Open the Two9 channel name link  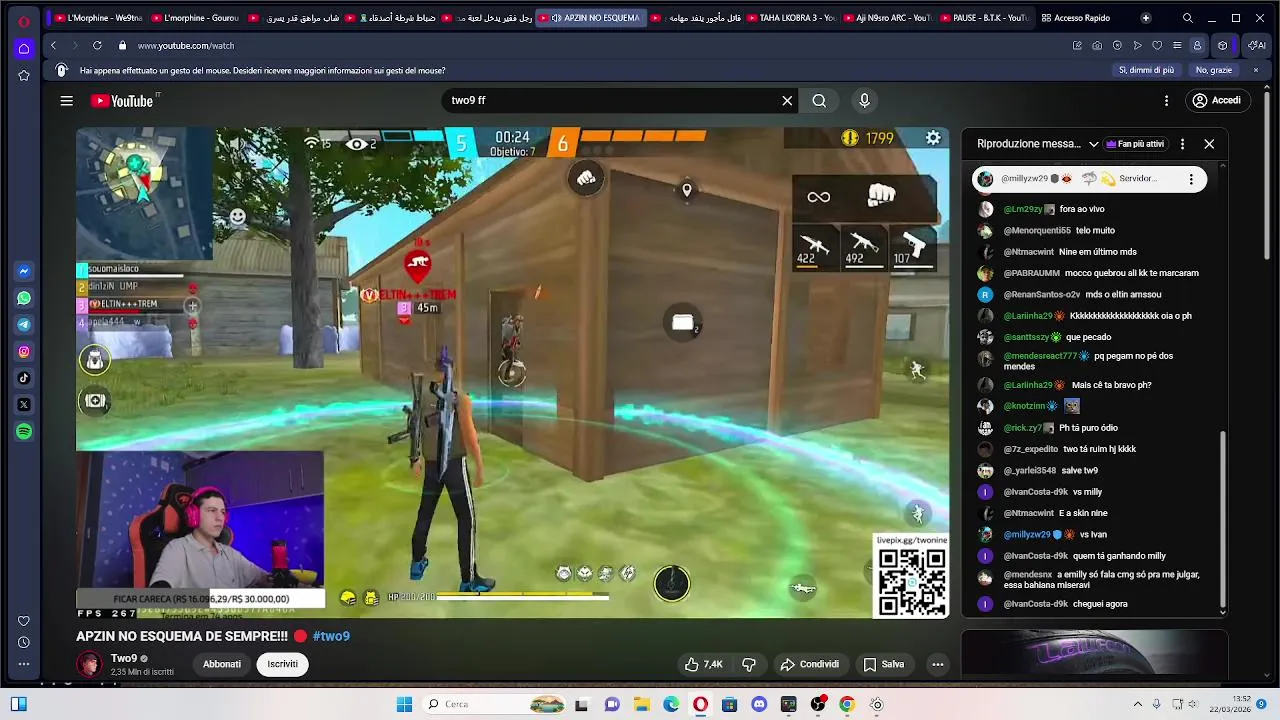tap(124, 658)
